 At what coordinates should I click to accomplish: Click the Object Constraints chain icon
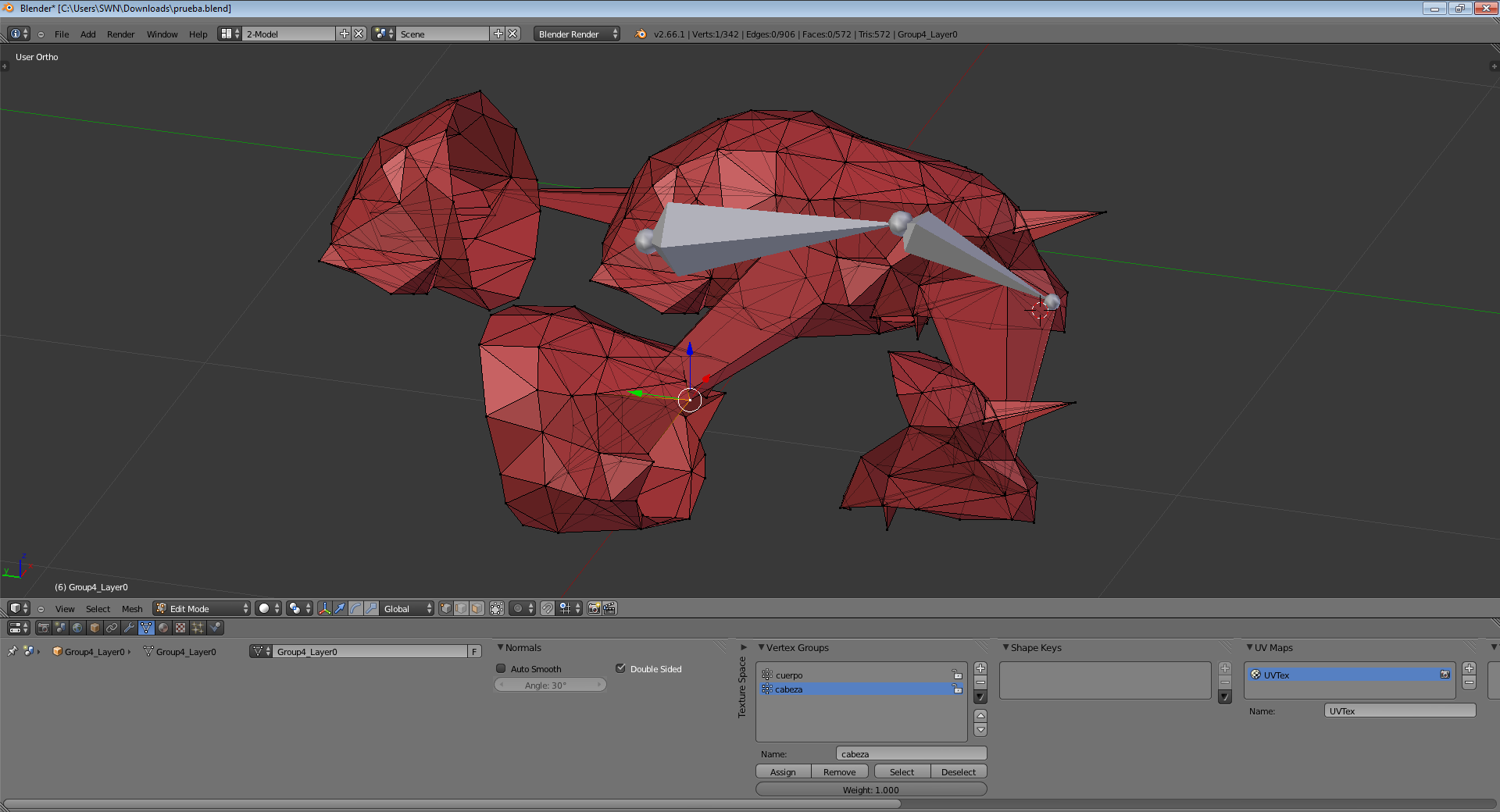pos(112,628)
